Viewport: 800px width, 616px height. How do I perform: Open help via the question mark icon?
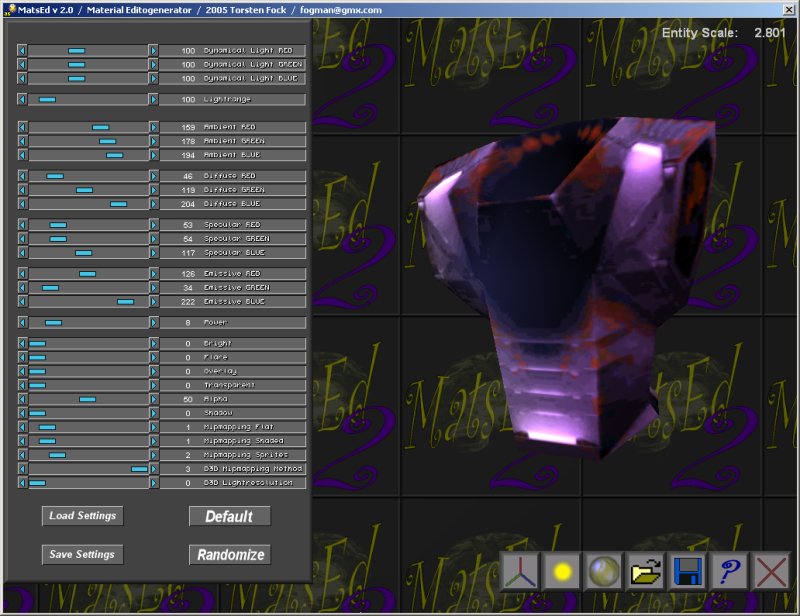[x=730, y=571]
